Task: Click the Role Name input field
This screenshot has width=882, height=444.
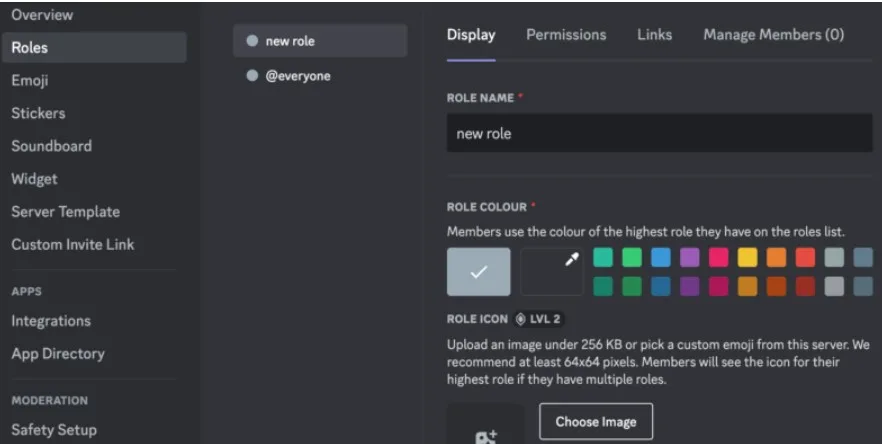Action: (x=659, y=133)
